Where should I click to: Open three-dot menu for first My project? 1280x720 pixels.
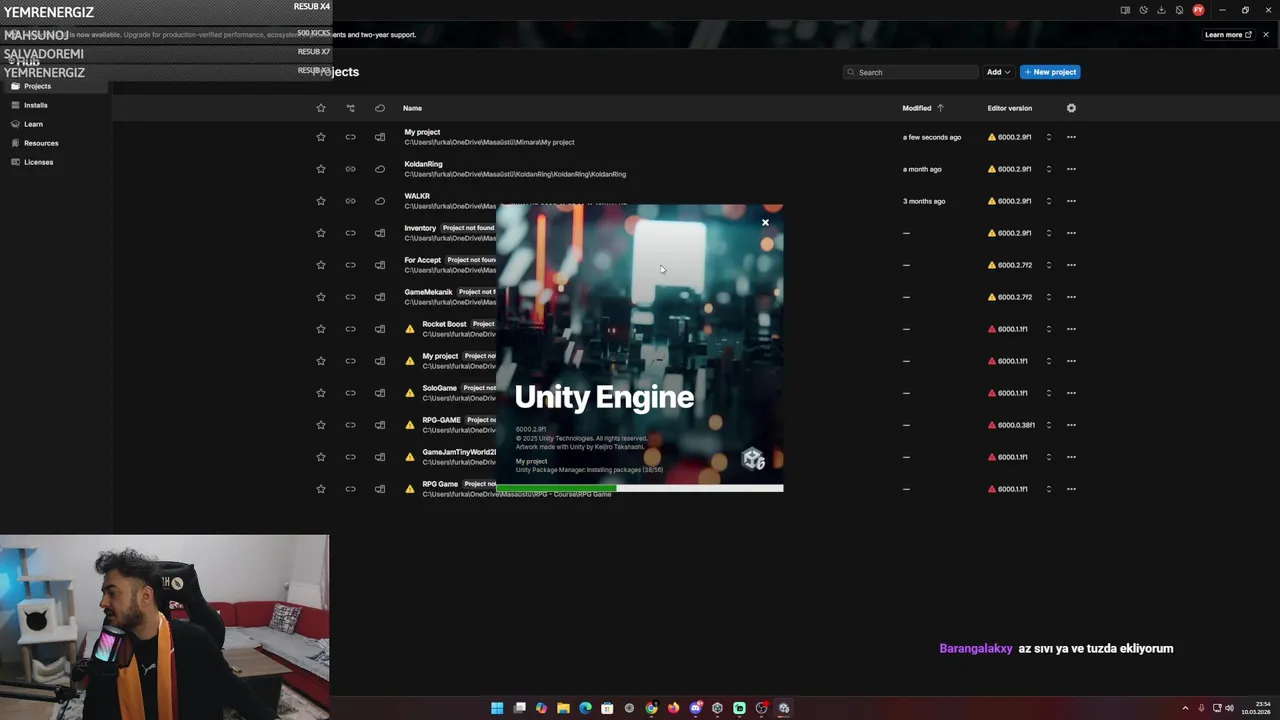(1071, 137)
